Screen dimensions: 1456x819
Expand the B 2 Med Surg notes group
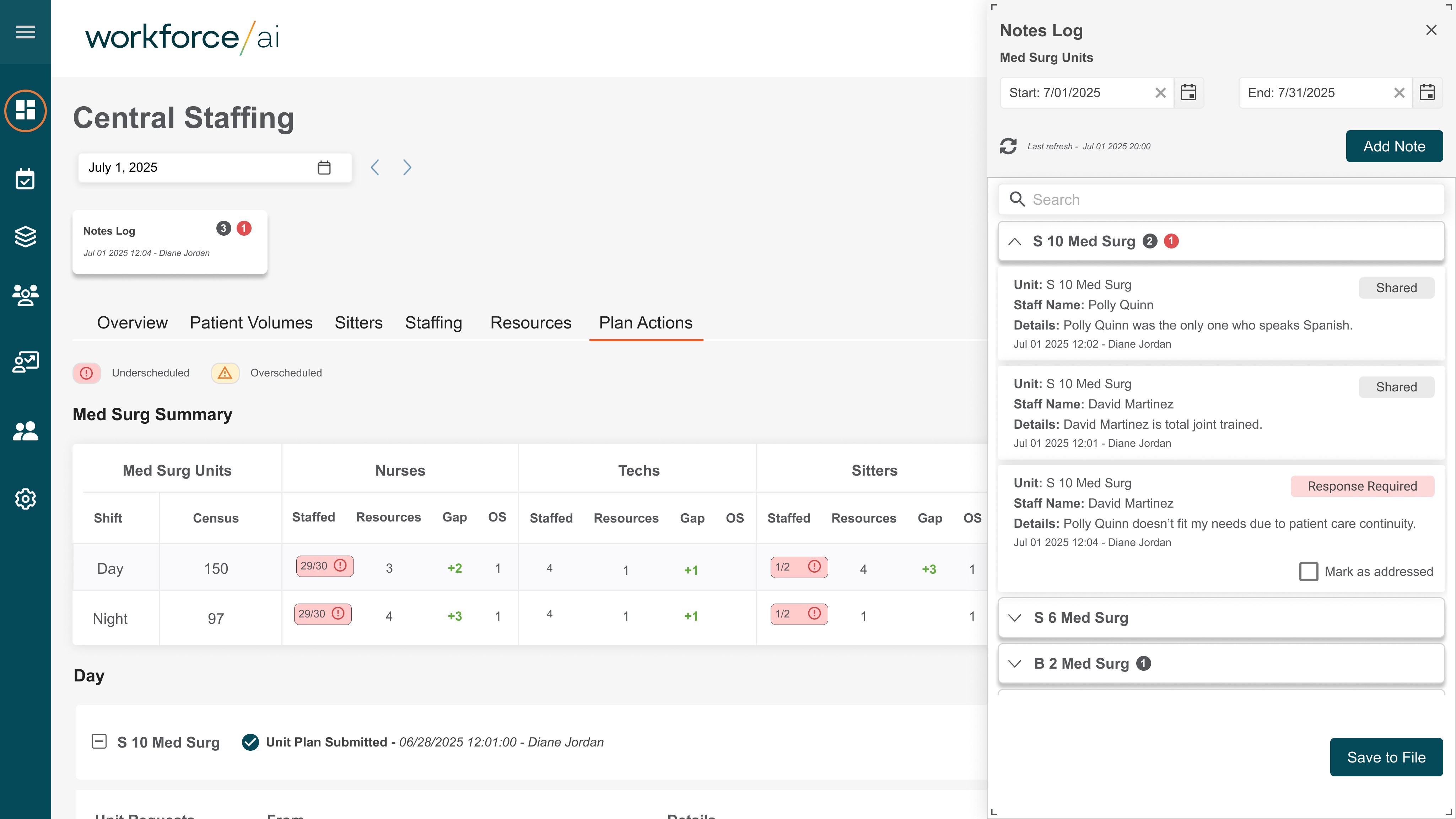[1015, 663]
